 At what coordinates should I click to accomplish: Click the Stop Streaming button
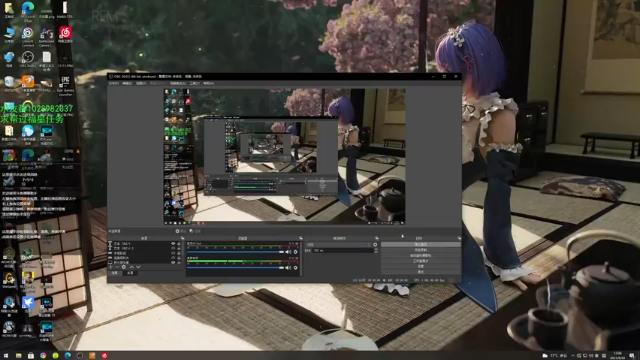click(x=420, y=244)
